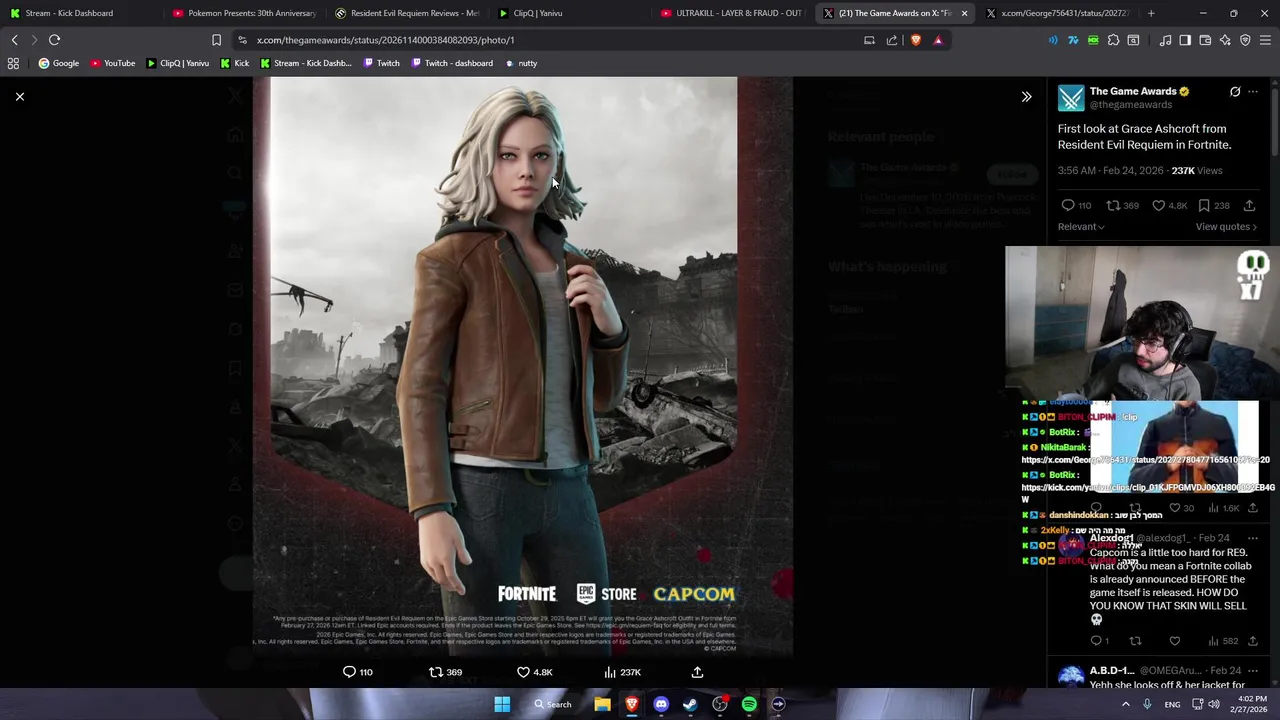Open the volume speaker tray icon
The width and height of the screenshot is (1280, 720).
pos(1214,704)
